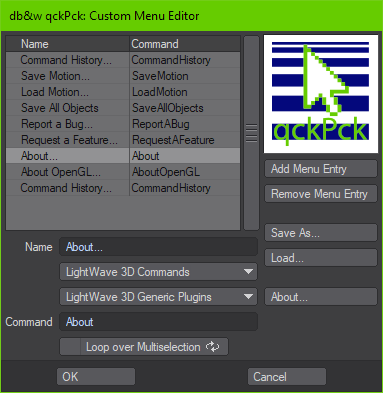Image resolution: width=383 pixels, height=393 pixels.
Task: Confirm with the OK button
Action: [96, 377]
